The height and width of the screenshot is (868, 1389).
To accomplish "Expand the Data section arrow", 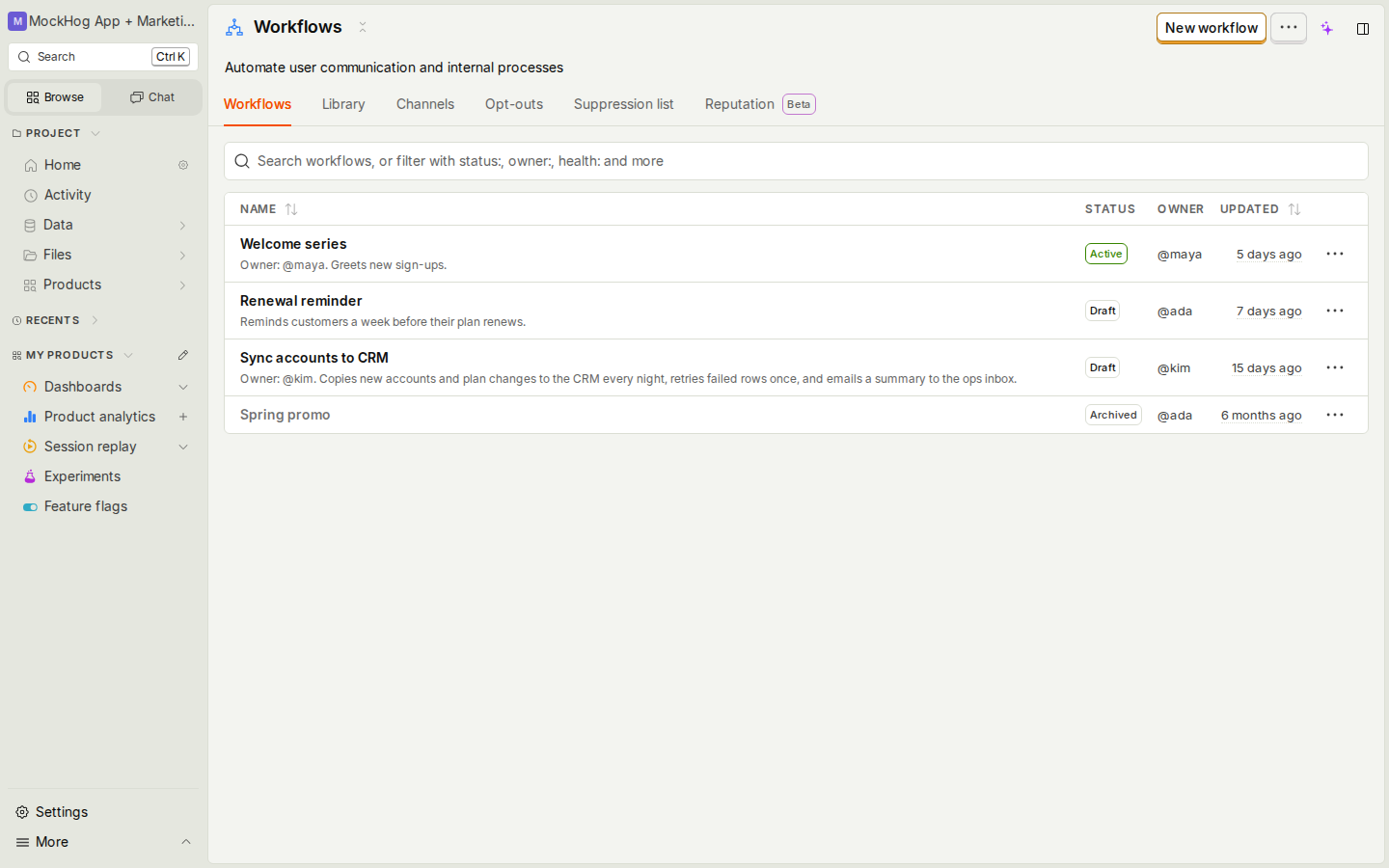I will coord(183,225).
